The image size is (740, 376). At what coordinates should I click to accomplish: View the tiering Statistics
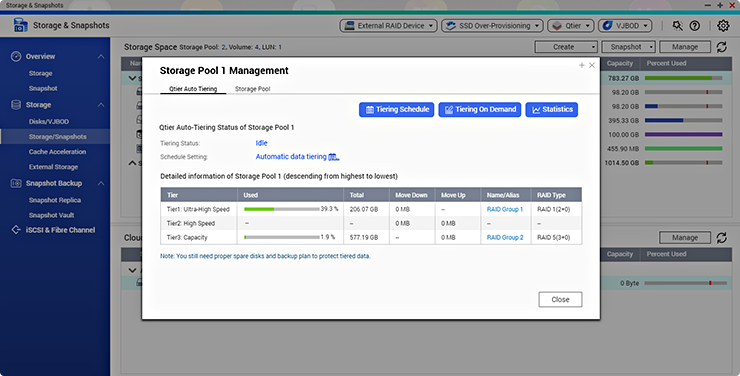pos(551,109)
